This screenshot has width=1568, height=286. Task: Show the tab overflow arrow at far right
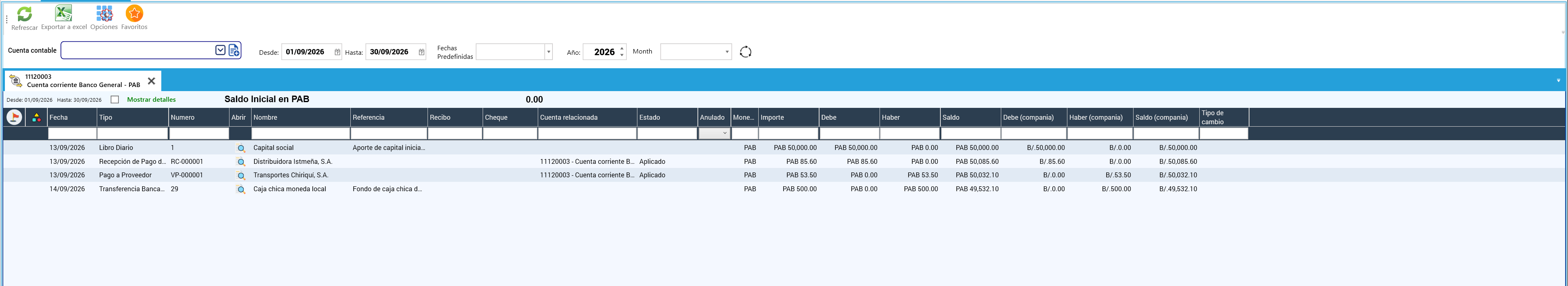click(x=1558, y=80)
